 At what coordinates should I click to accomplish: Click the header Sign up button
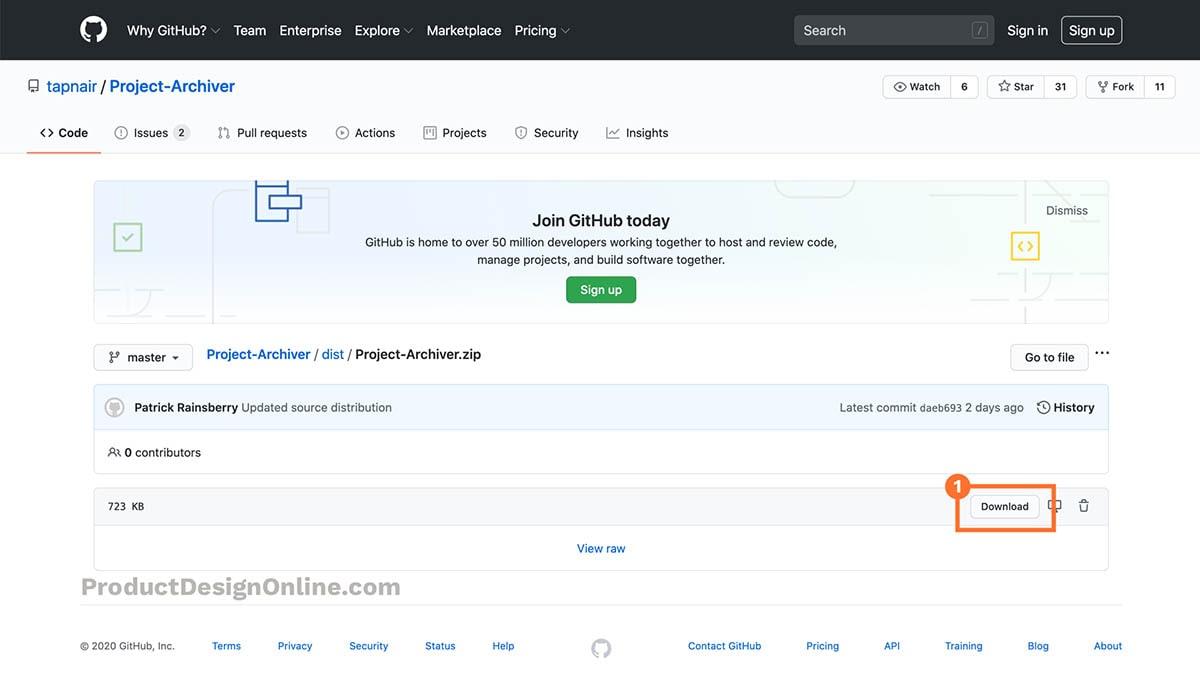click(x=1092, y=31)
